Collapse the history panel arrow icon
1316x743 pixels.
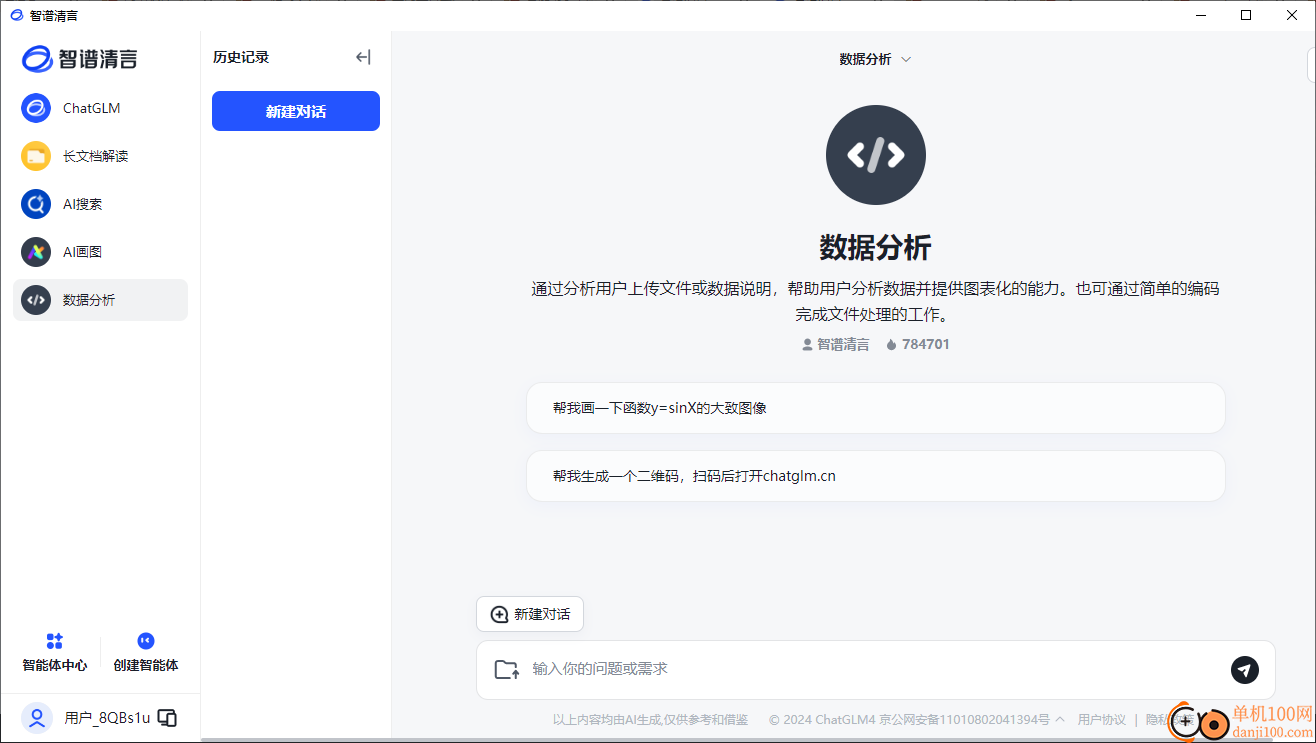(x=363, y=57)
